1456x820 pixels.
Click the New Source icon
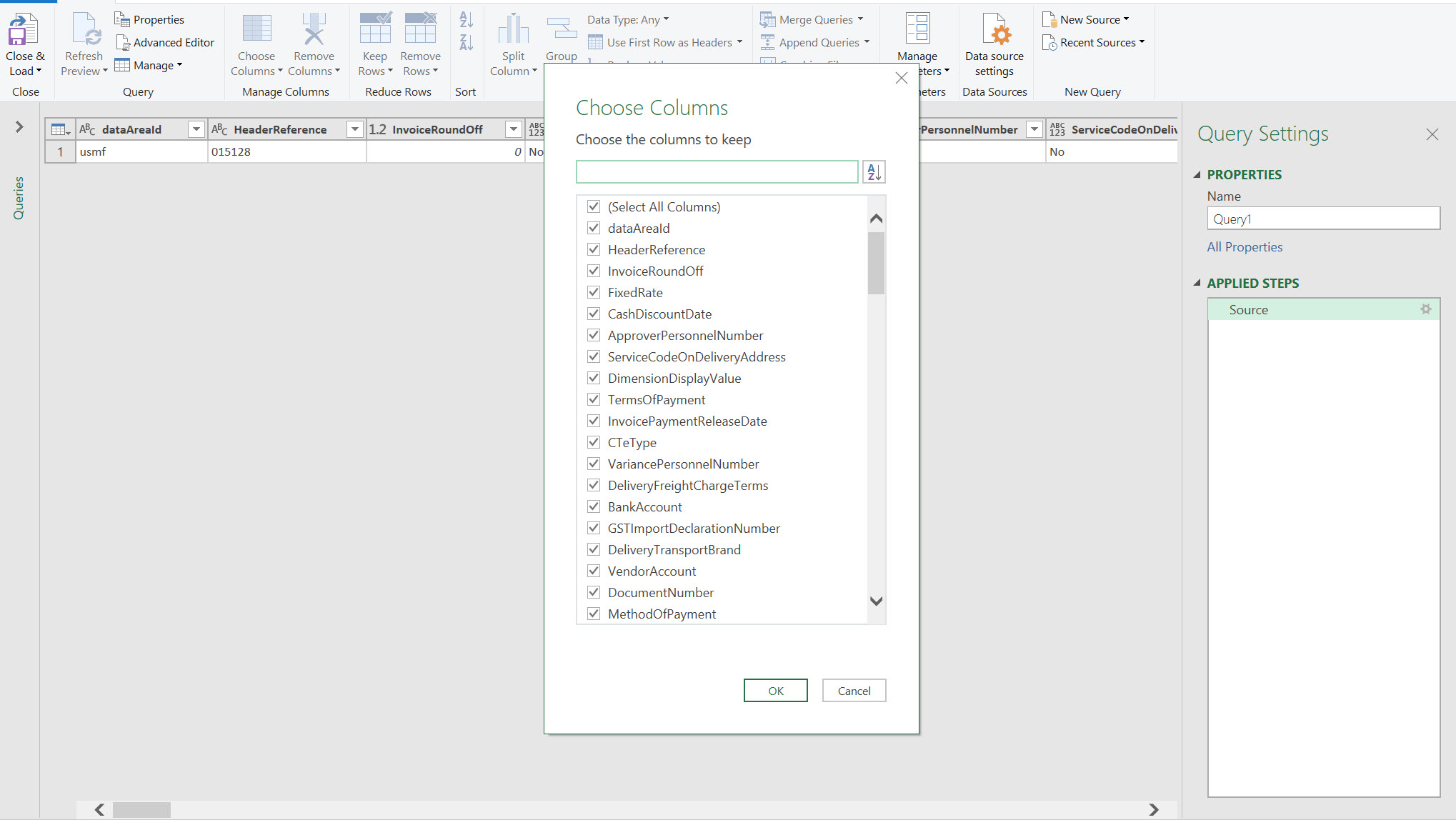click(1049, 19)
